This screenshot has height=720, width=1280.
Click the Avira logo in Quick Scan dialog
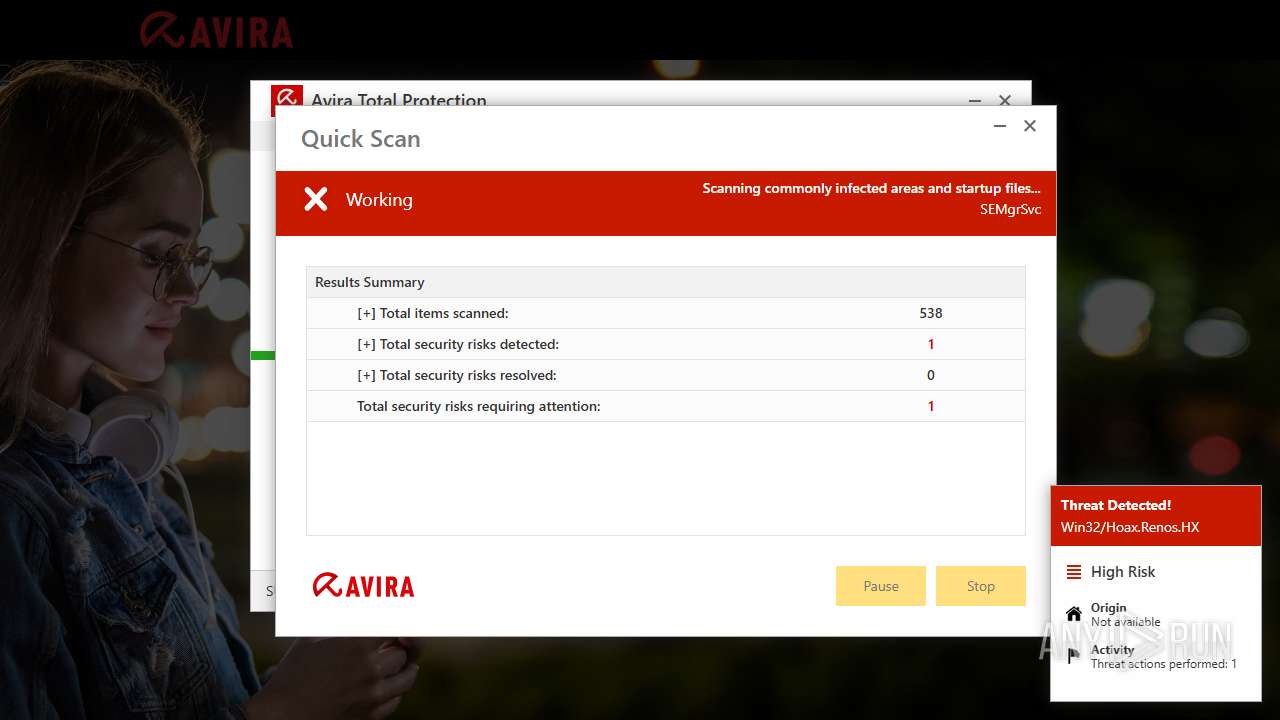(364, 586)
